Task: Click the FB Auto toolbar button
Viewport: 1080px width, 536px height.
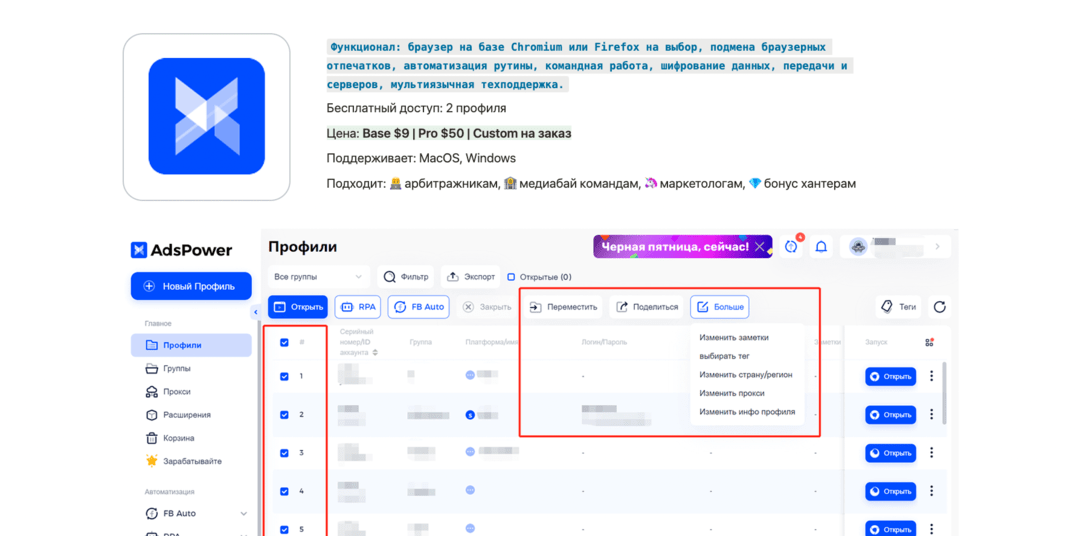Action: pyautogui.click(x=419, y=307)
